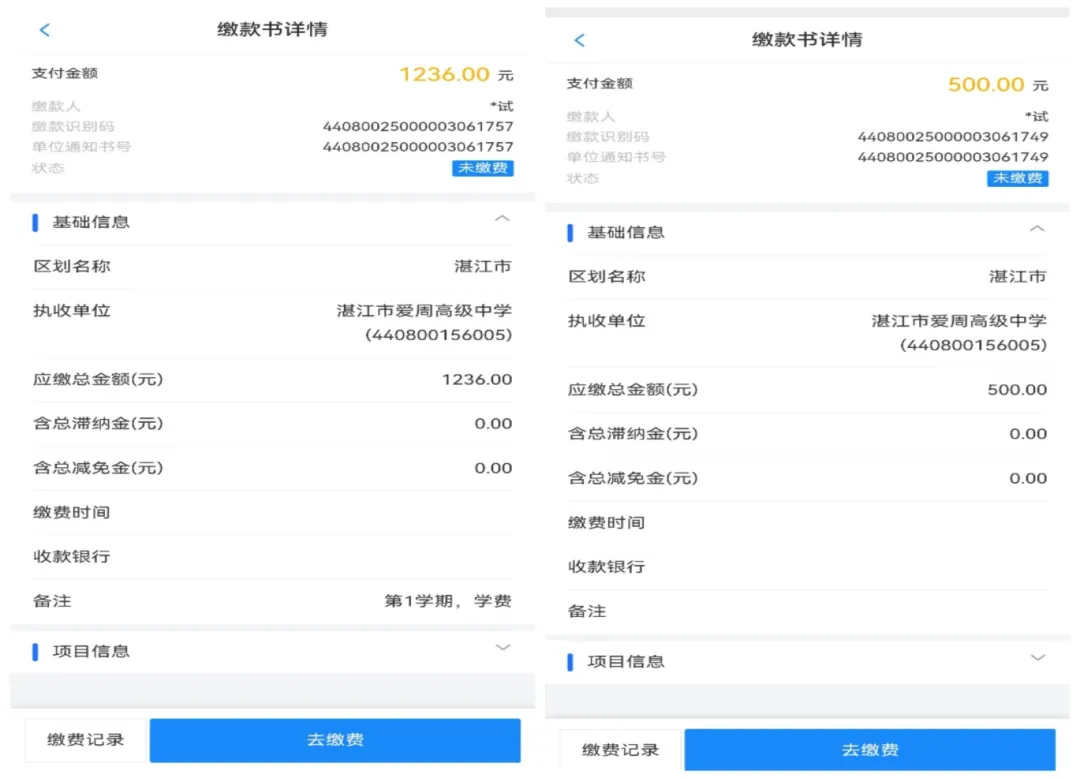Tap 含总滞纳金 value 0.00 on the 1236.00 screen
Image resolution: width=1080 pixels, height=778 pixels.
click(x=493, y=423)
